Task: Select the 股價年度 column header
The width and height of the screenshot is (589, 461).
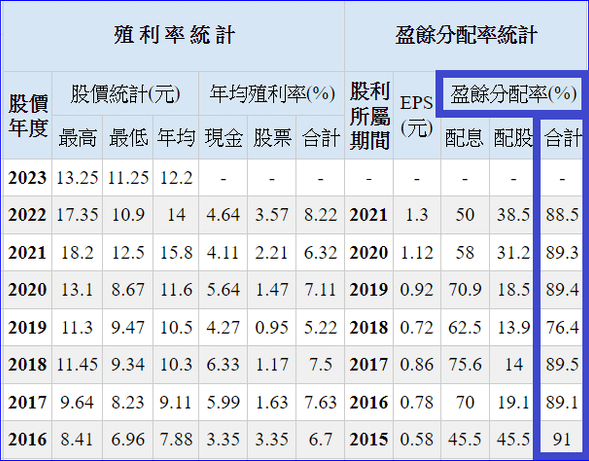Action: 28,116
